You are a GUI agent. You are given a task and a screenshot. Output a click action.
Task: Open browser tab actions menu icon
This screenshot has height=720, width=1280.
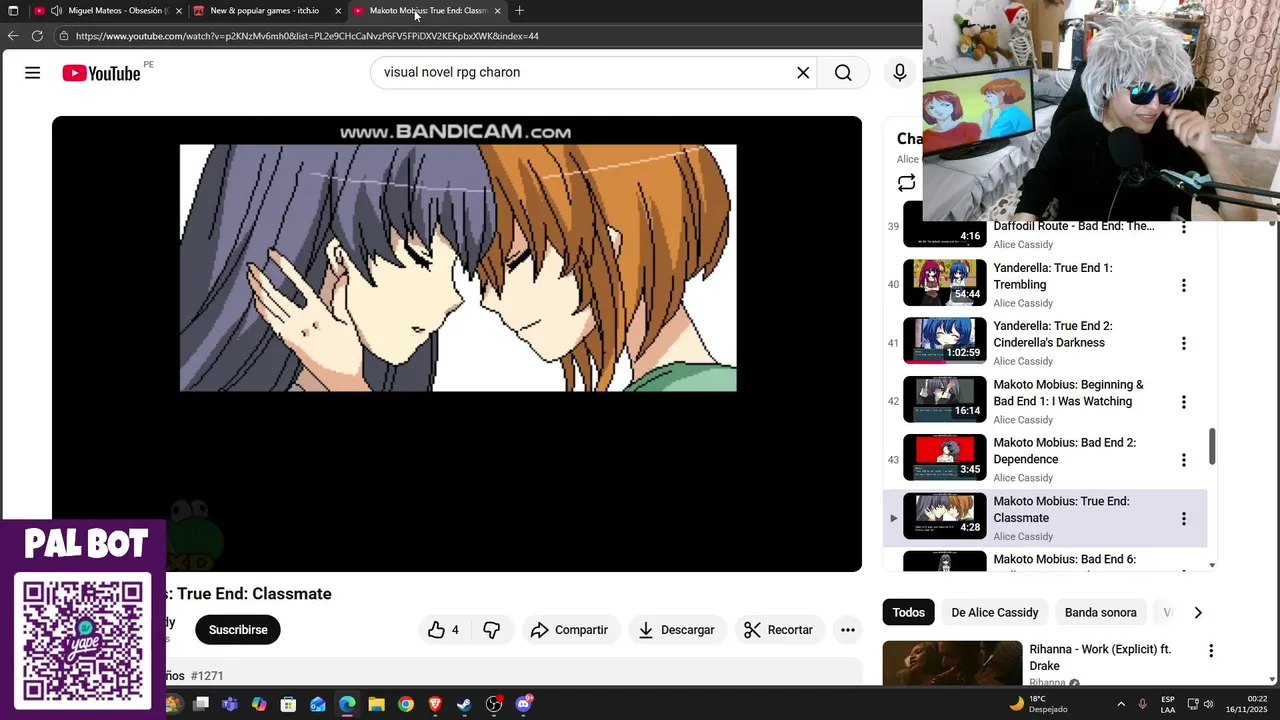tap(13, 11)
